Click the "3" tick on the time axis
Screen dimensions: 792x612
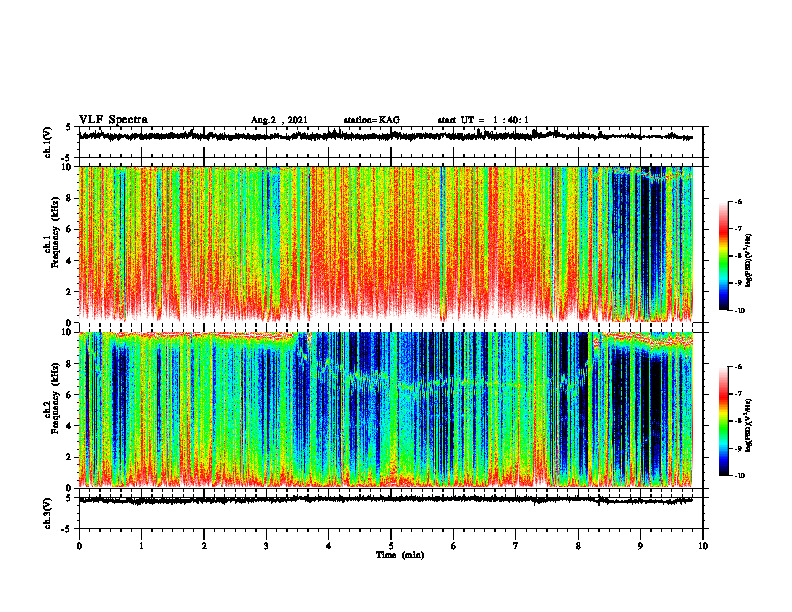[x=266, y=546]
